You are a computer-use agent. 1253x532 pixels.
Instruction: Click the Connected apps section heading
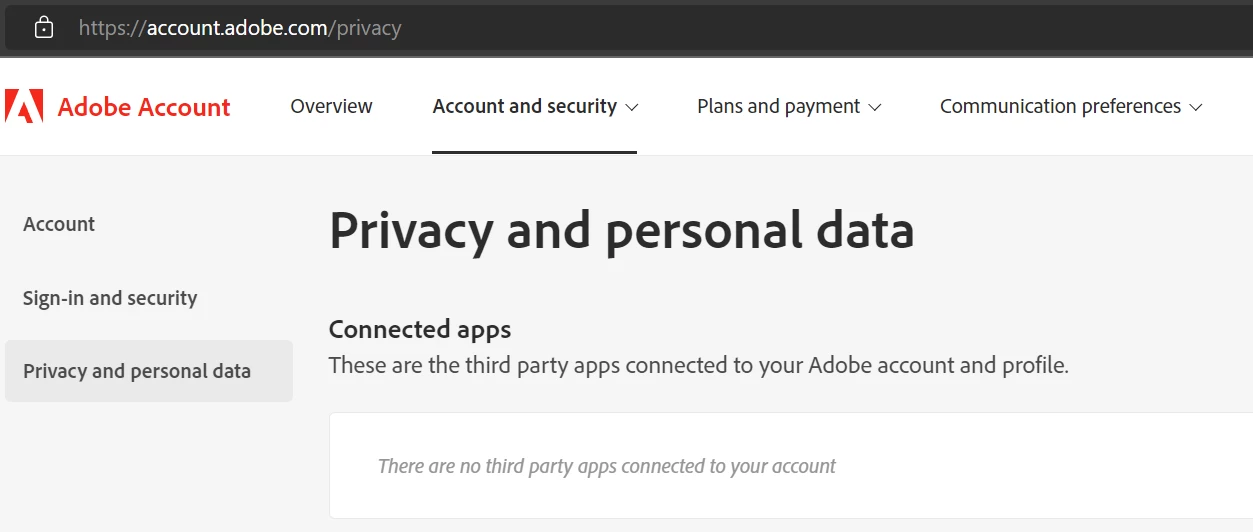(x=420, y=329)
